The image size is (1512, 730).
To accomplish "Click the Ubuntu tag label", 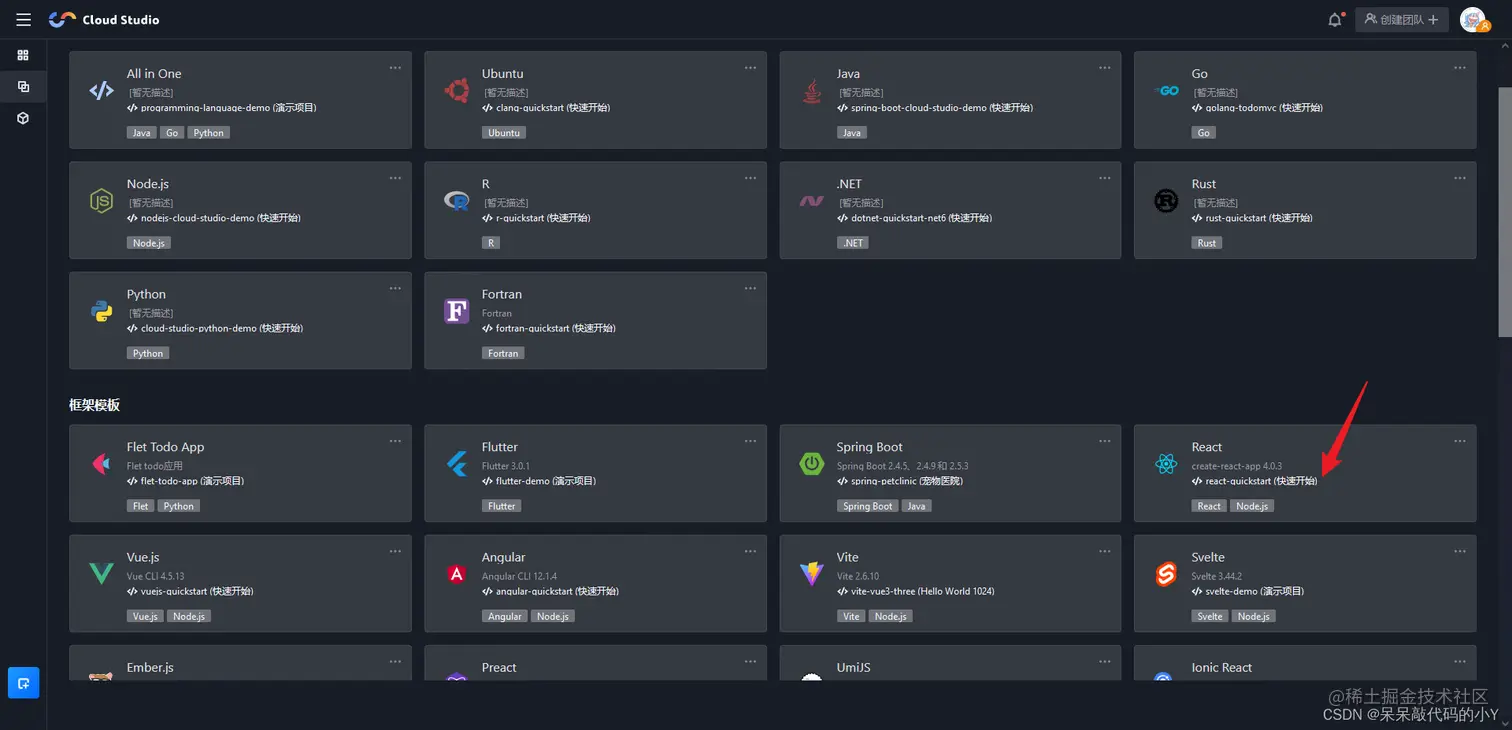I will [x=504, y=132].
